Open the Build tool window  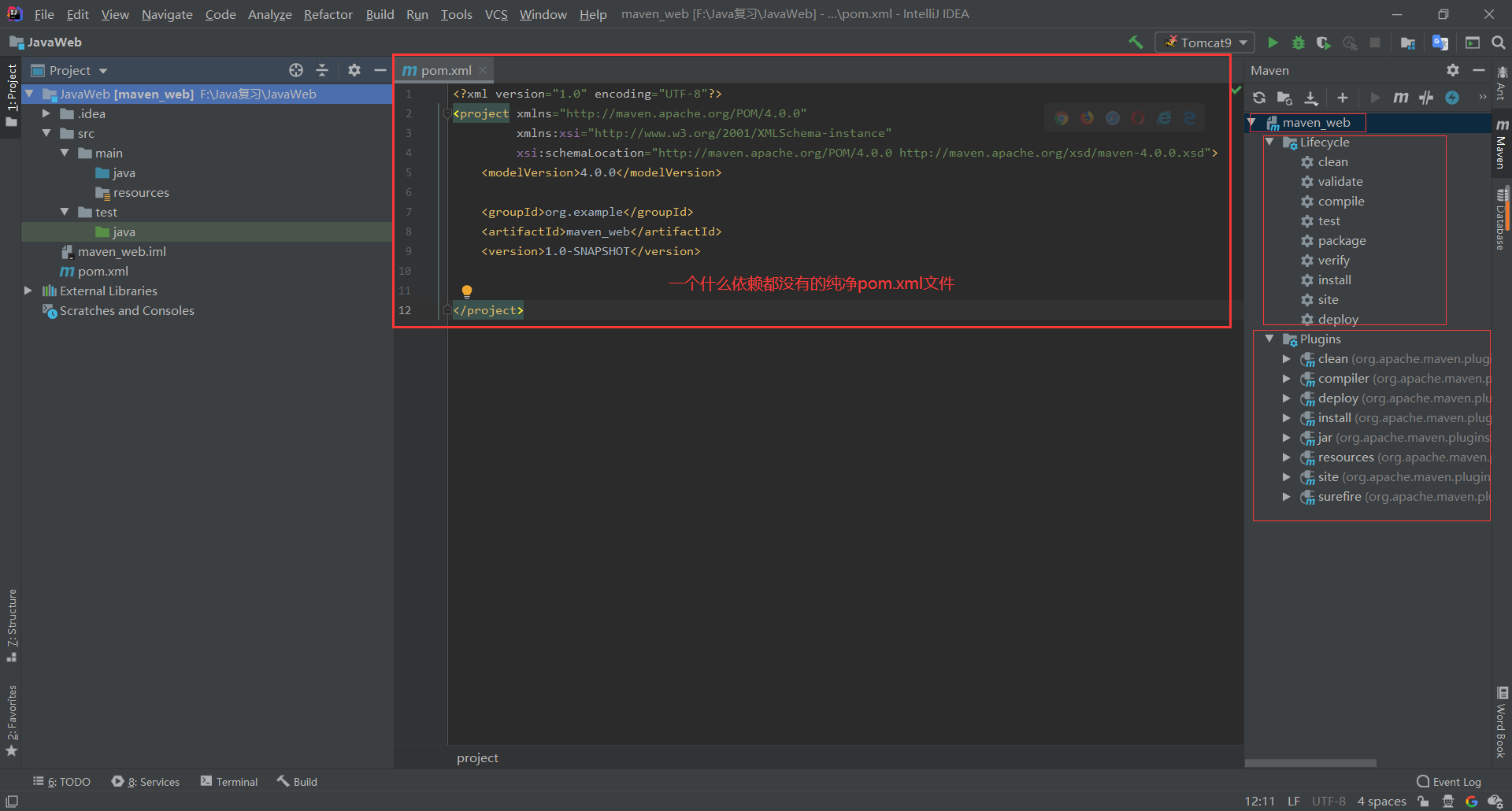point(297,781)
